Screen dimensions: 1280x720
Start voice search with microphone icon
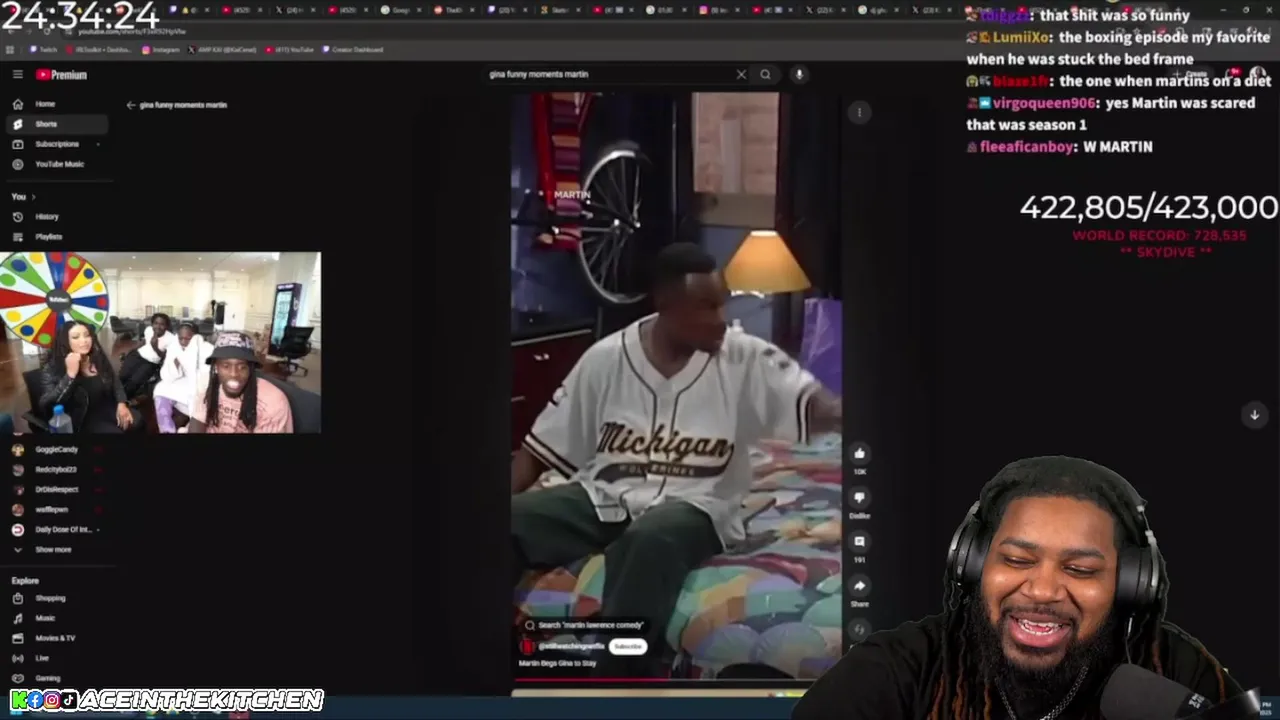pyautogui.click(x=798, y=74)
